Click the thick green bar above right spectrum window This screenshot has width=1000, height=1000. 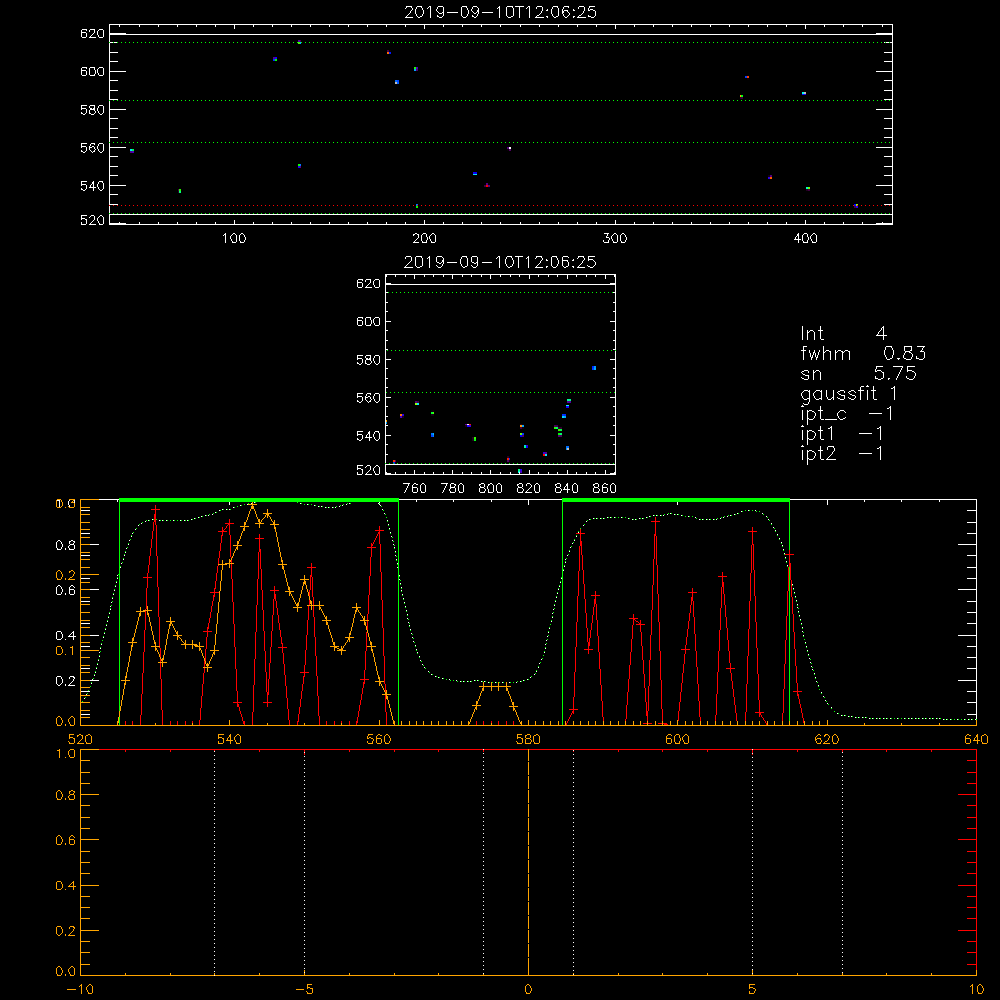click(x=676, y=501)
